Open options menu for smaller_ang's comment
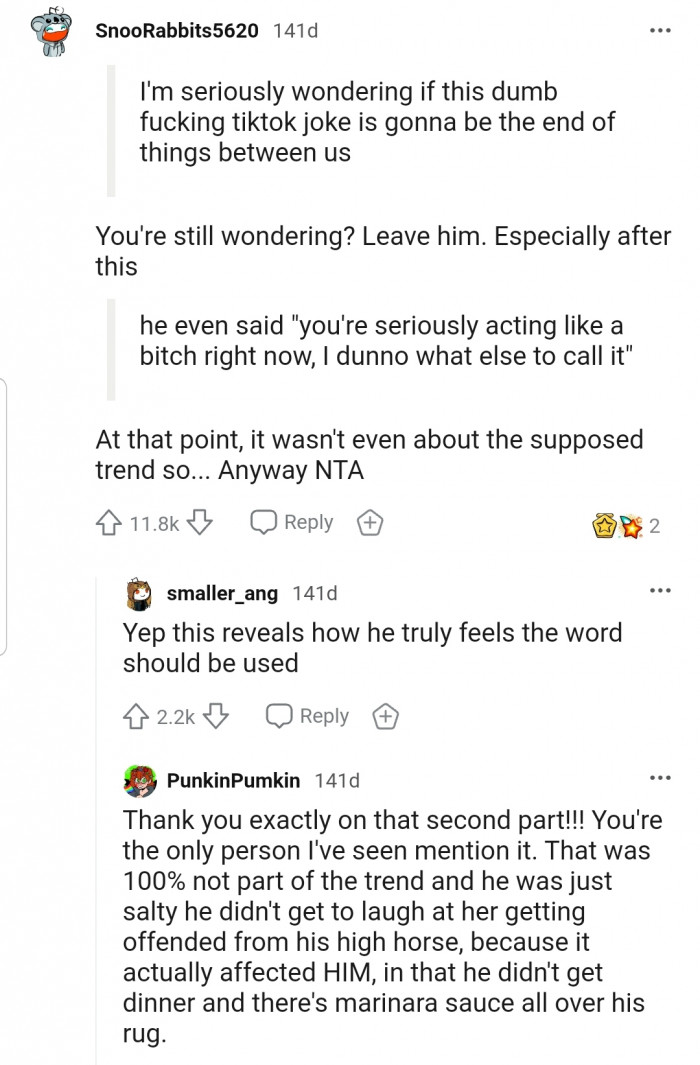 659,592
